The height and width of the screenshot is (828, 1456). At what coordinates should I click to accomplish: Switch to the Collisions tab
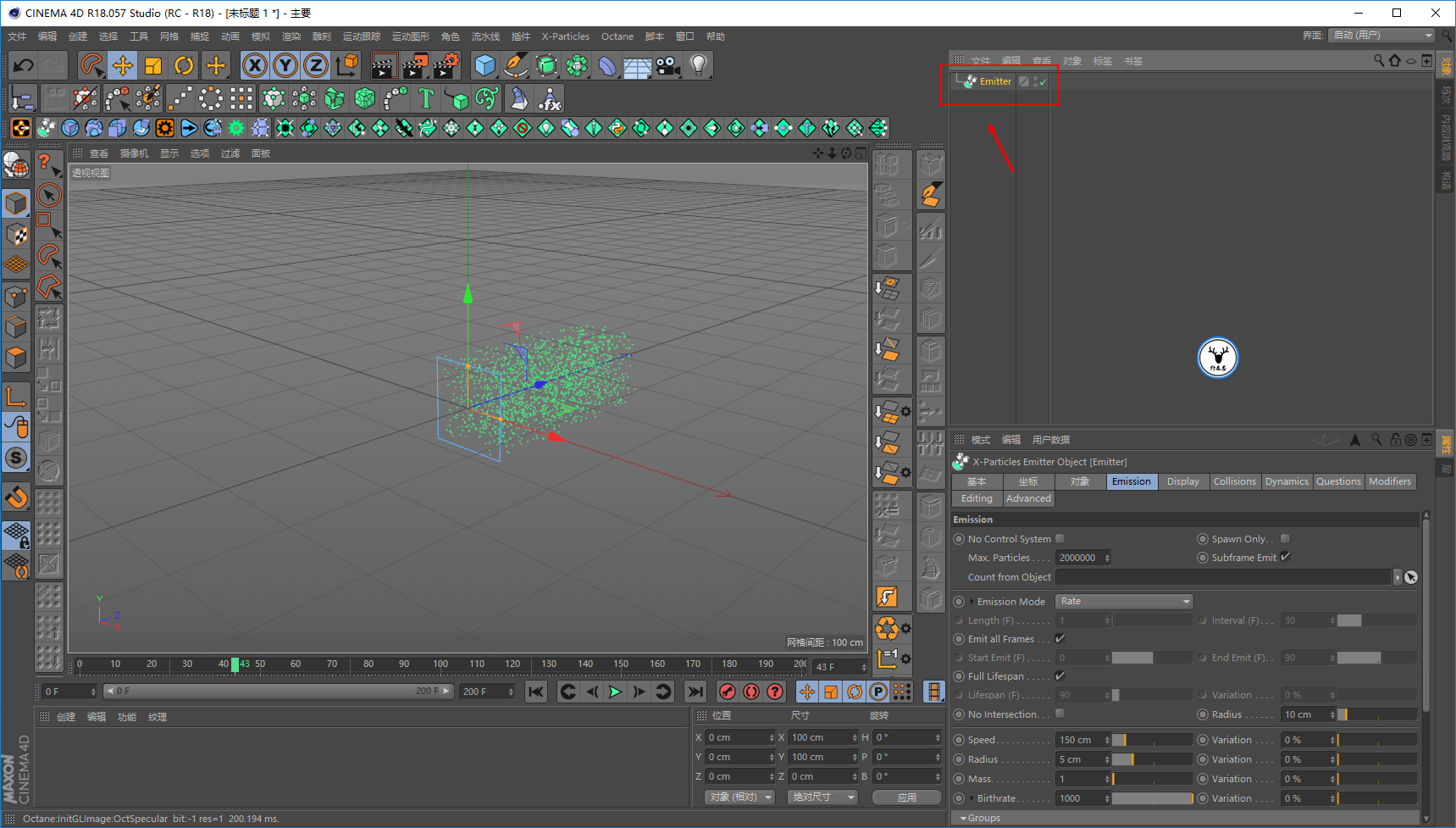pos(1234,481)
